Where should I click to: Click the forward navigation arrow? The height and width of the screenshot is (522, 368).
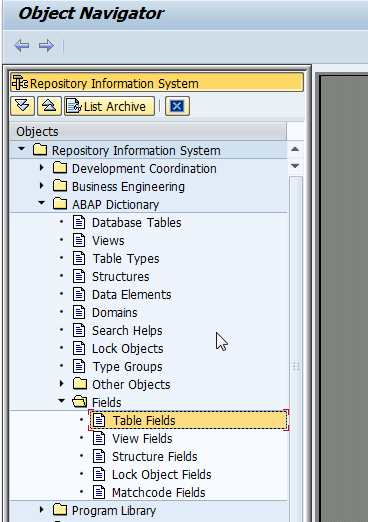point(46,45)
